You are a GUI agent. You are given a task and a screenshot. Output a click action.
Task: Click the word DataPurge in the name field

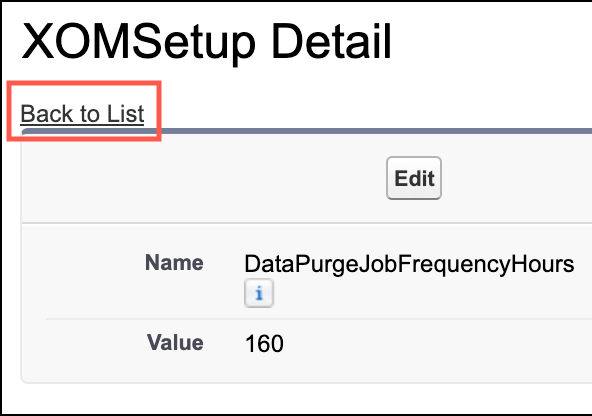pyautogui.click(x=301, y=264)
